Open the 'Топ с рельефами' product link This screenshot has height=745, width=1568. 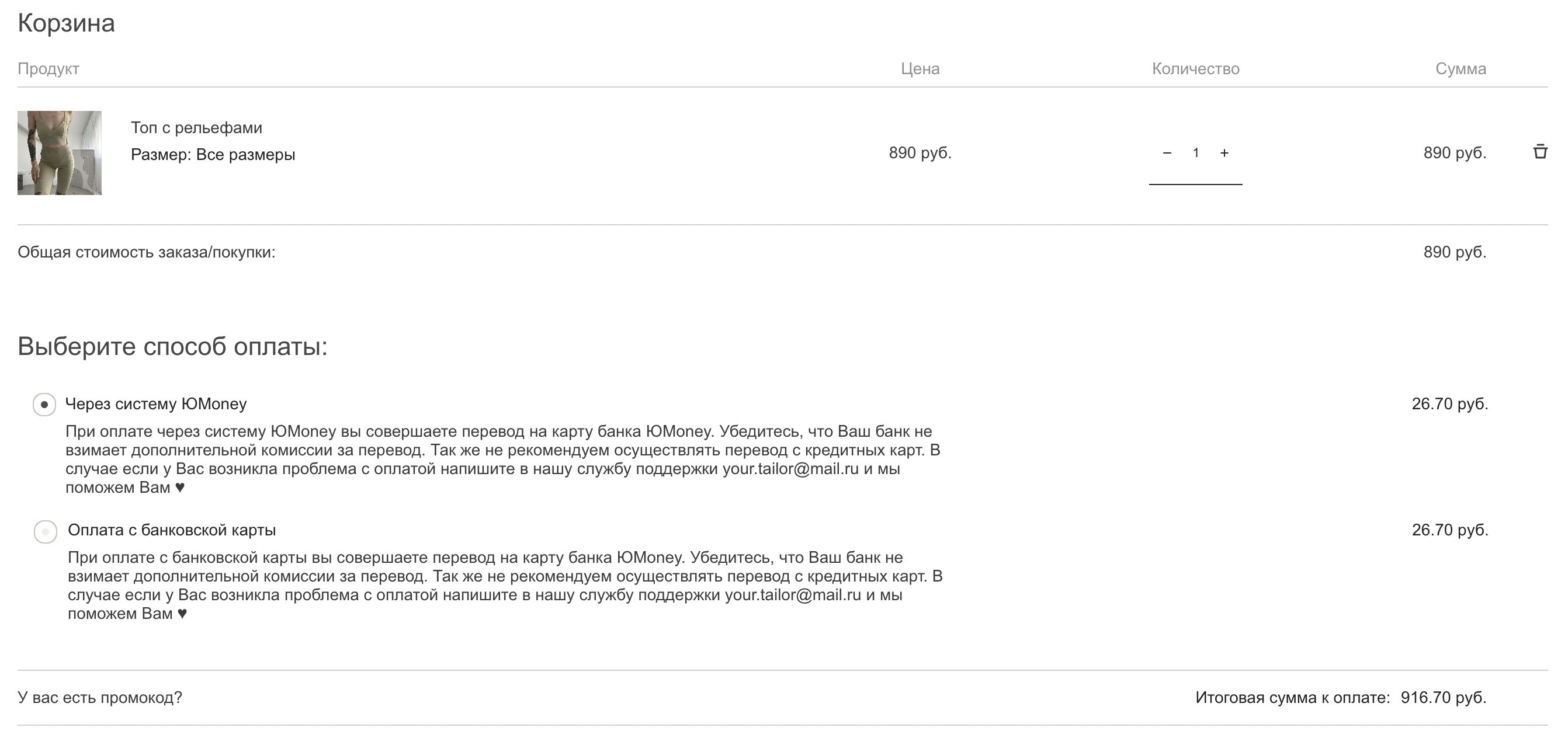pyautogui.click(x=197, y=128)
